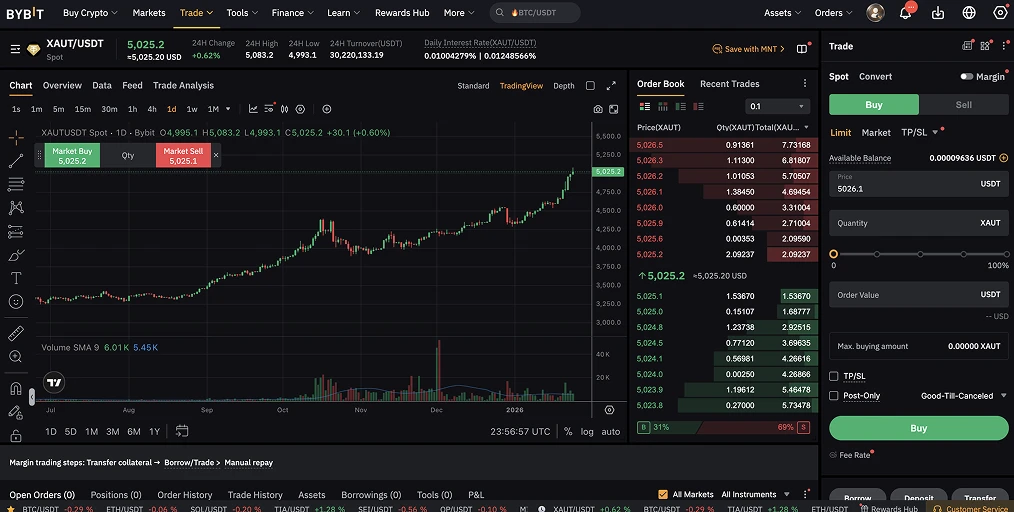
Task: Open the Fee Rate link
Action: [850, 455]
